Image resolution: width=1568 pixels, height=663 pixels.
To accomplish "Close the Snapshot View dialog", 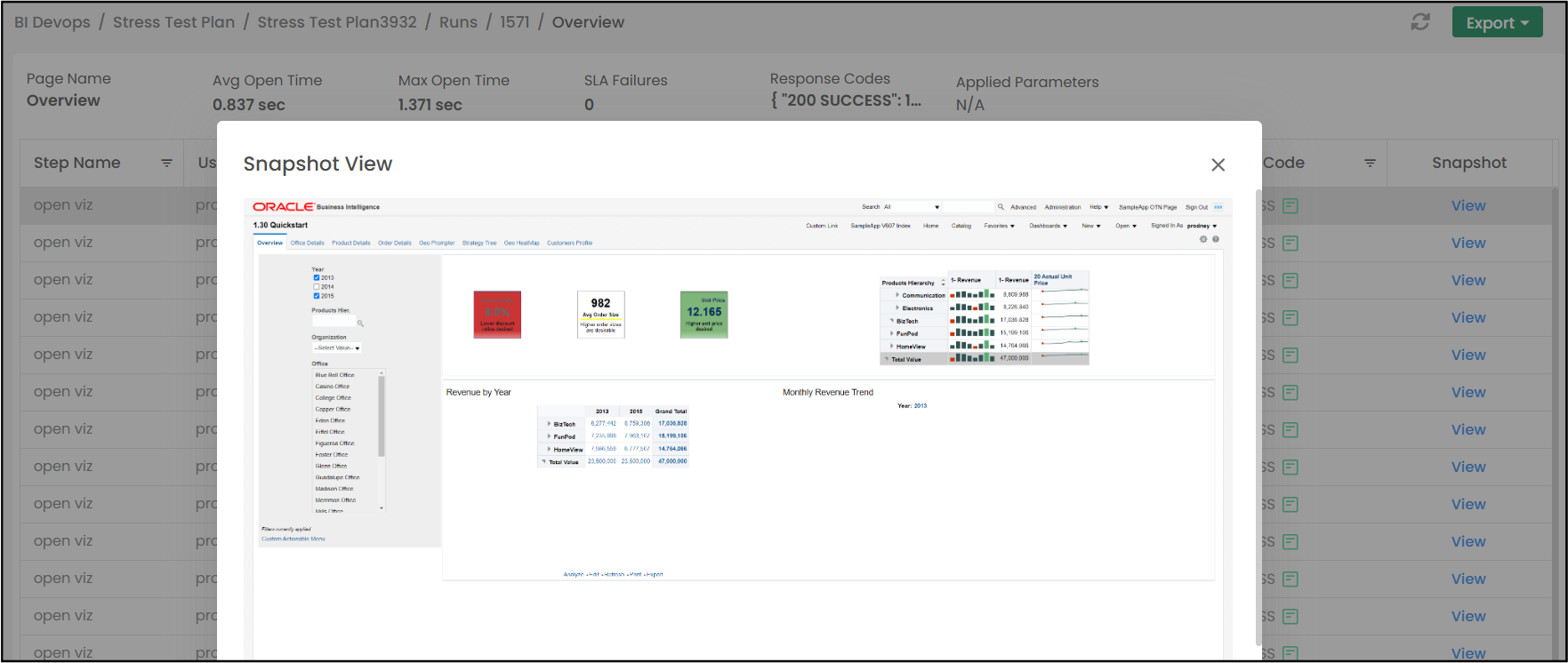I will [x=1218, y=164].
